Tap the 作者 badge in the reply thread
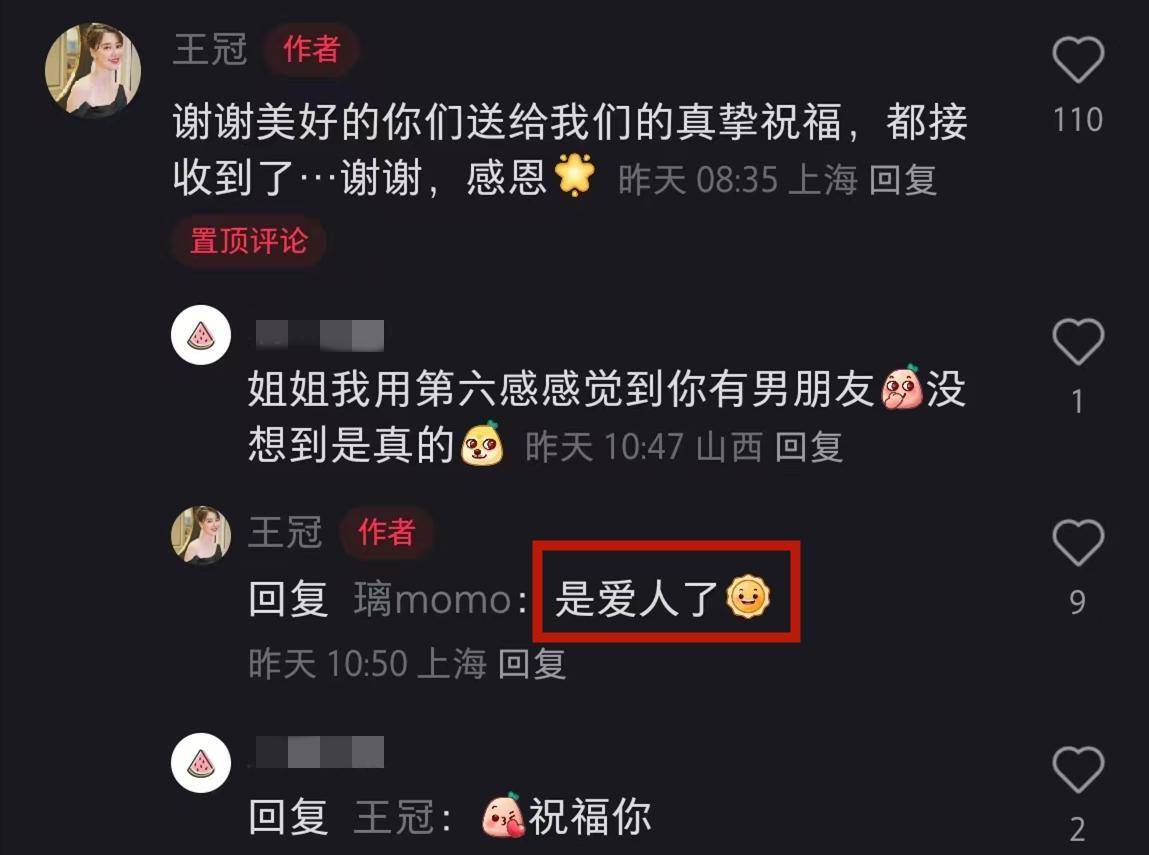The height and width of the screenshot is (855, 1149). point(386,532)
